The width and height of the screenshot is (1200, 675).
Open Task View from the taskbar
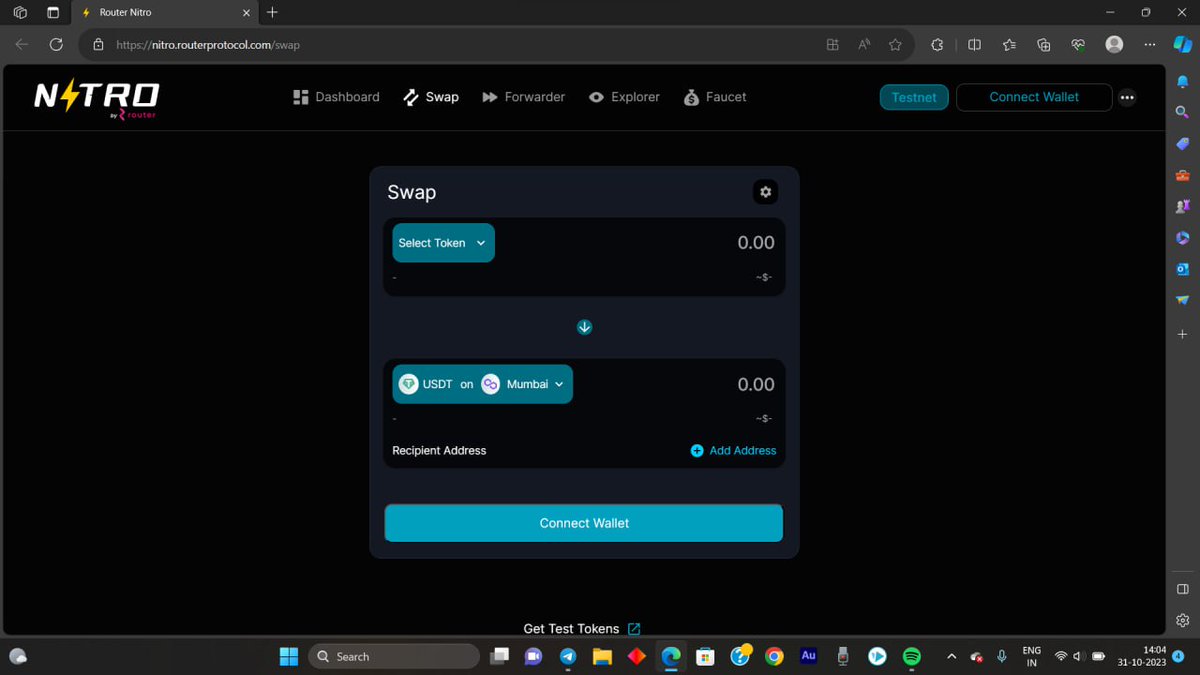pyautogui.click(x=500, y=657)
